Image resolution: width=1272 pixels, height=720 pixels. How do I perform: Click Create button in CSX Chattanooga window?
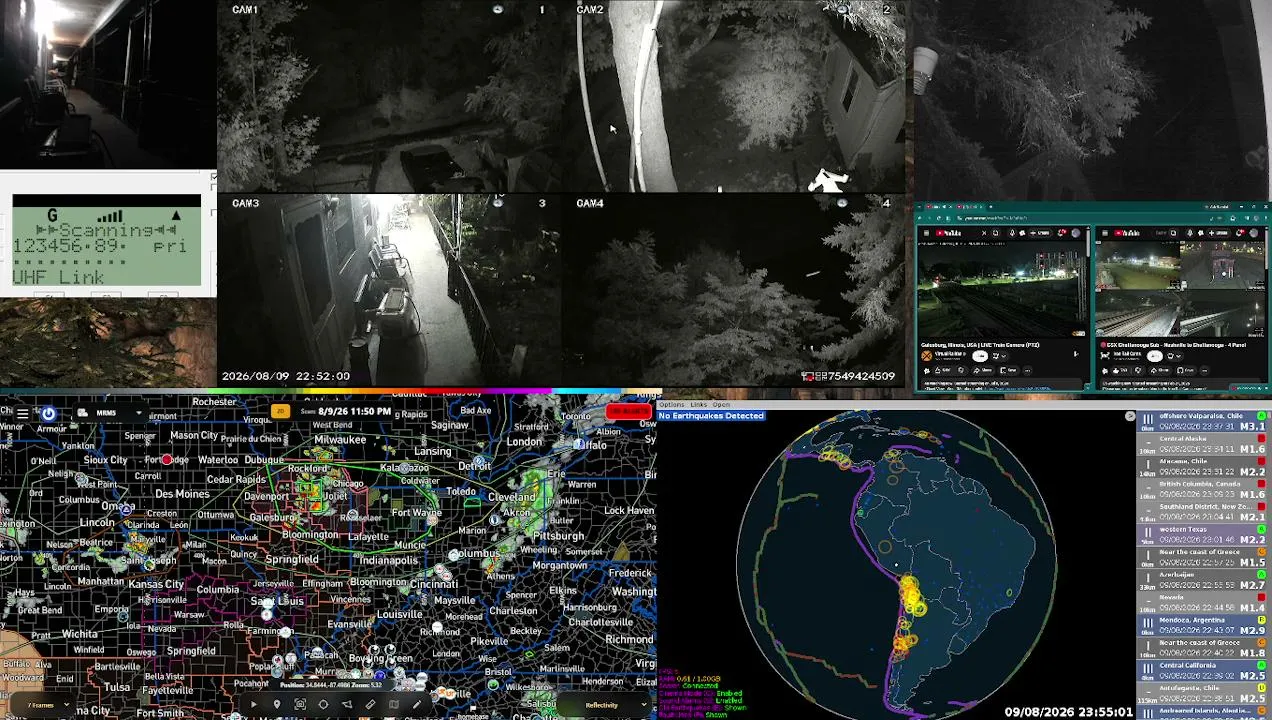tap(1219, 233)
